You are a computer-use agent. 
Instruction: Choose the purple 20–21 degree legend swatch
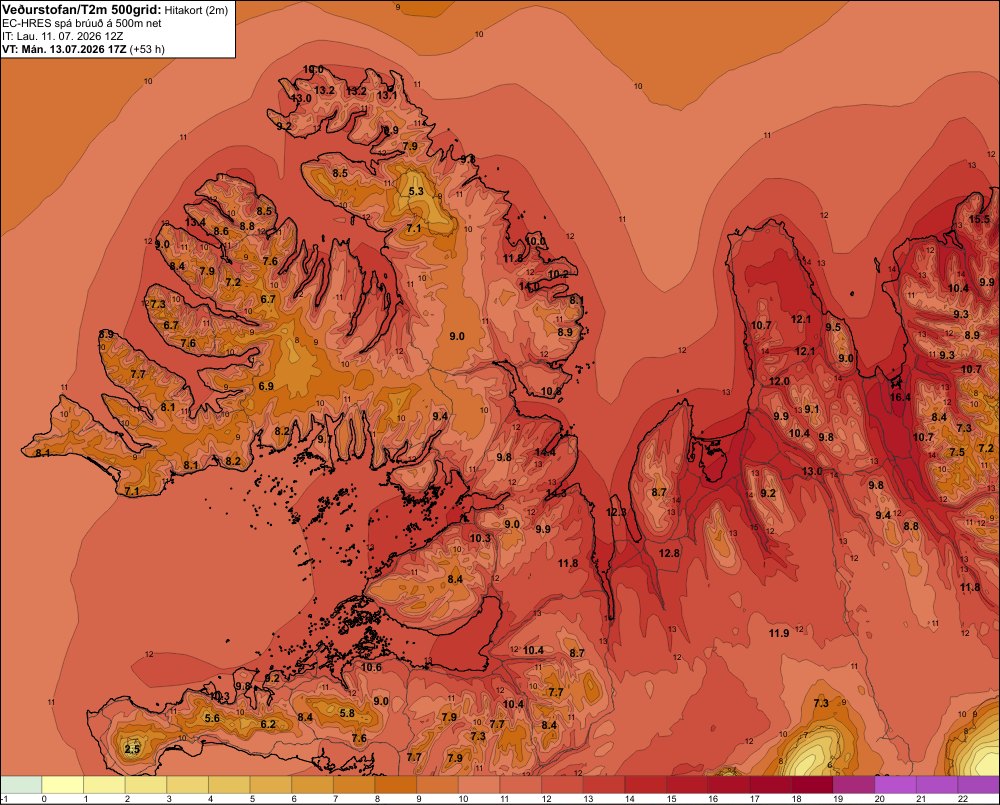pos(895,785)
